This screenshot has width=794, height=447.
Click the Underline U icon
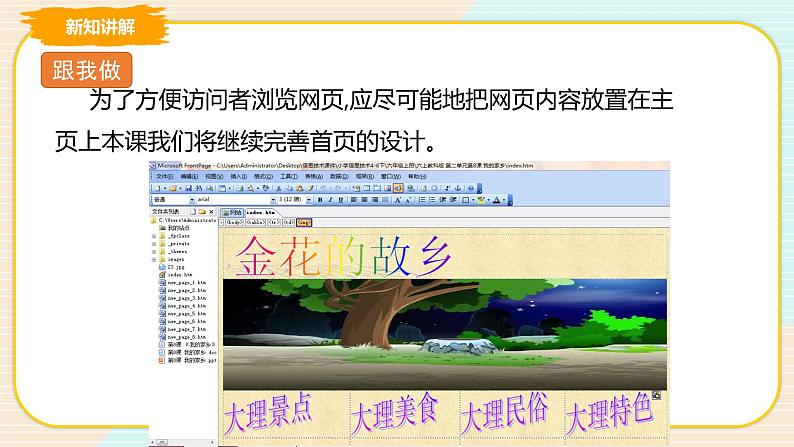pyautogui.click(x=341, y=200)
